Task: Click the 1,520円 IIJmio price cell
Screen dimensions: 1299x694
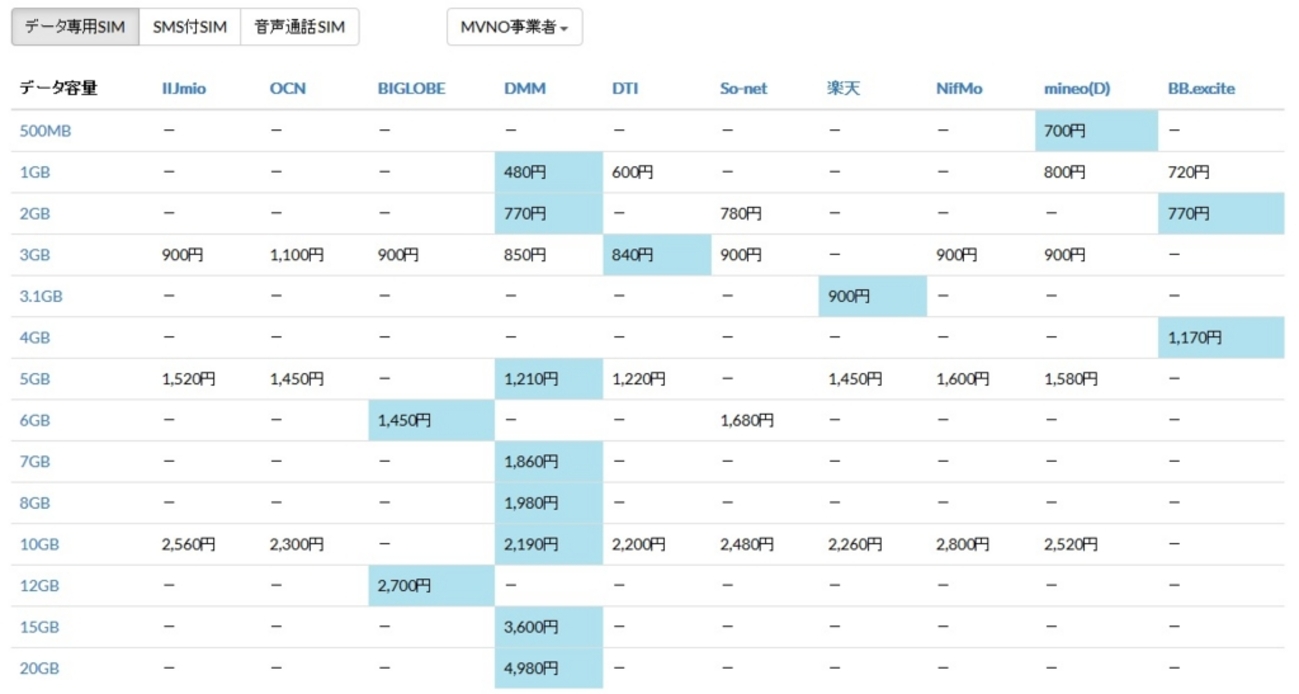Action: click(207, 379)
